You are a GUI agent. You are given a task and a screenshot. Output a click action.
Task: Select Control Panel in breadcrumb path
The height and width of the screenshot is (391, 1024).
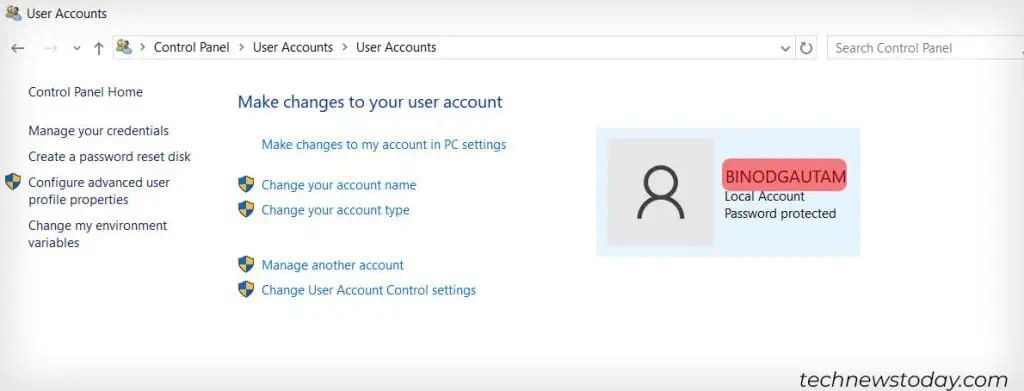(x=191, y=47)
